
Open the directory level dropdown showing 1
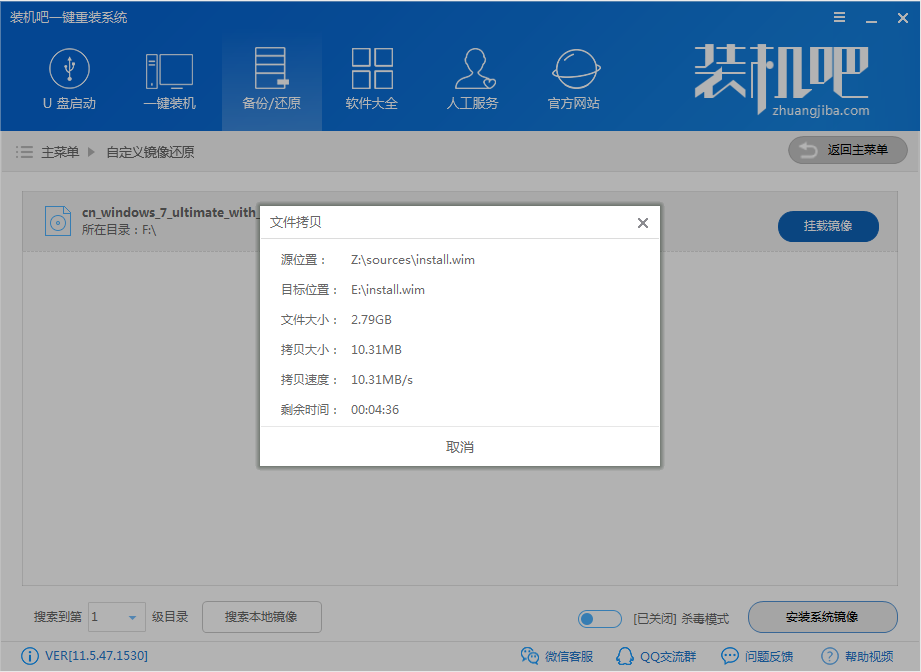(x=115, y=618)
